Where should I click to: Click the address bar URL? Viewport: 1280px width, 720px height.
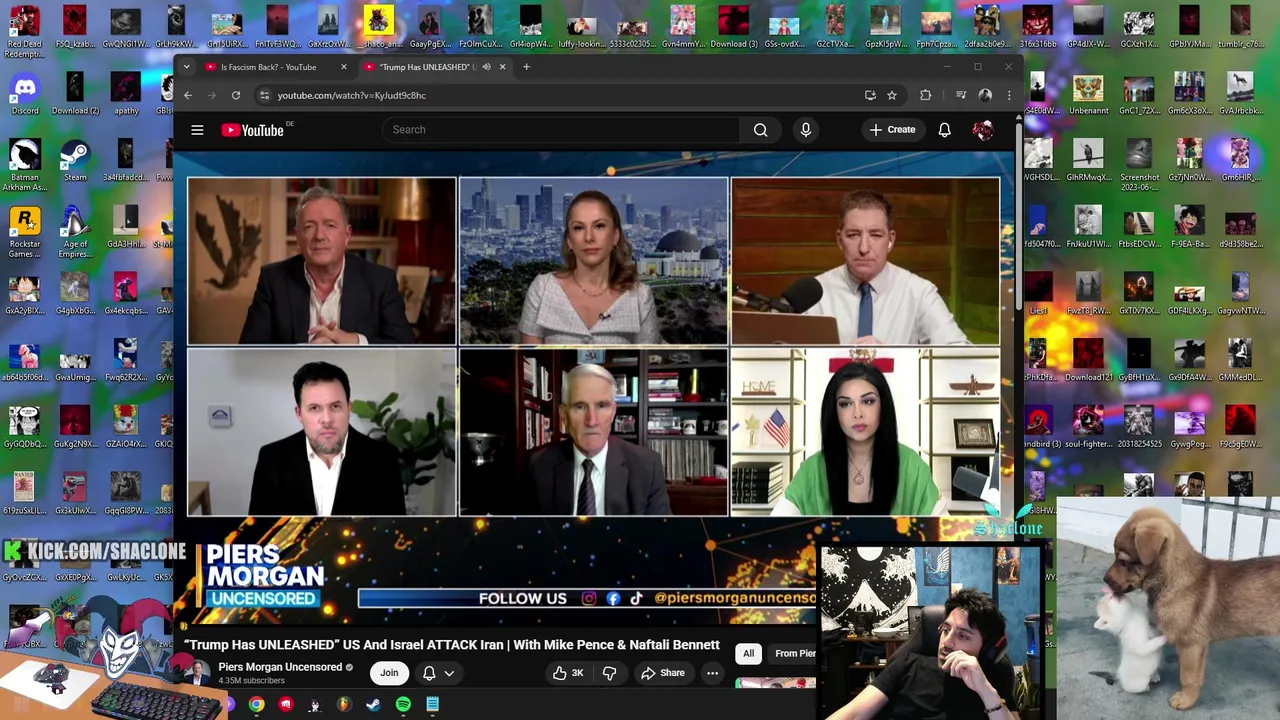pos(352,95)
